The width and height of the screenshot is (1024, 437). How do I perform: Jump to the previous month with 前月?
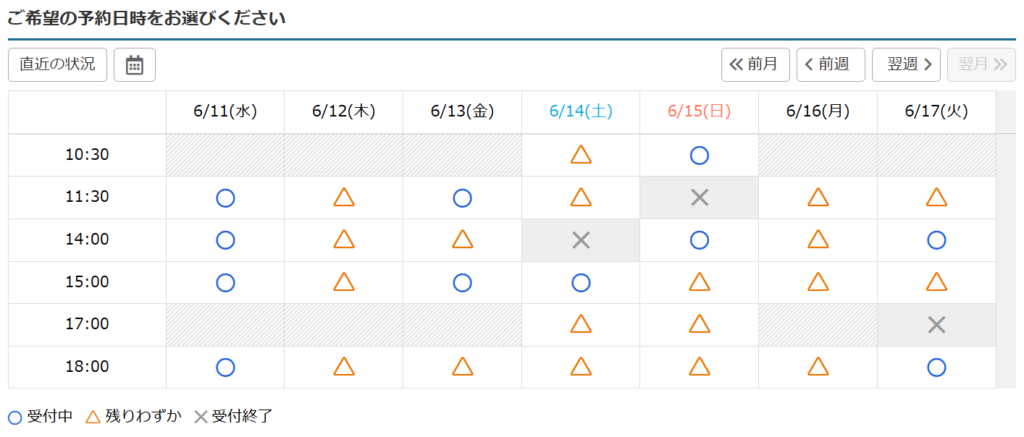756,65
